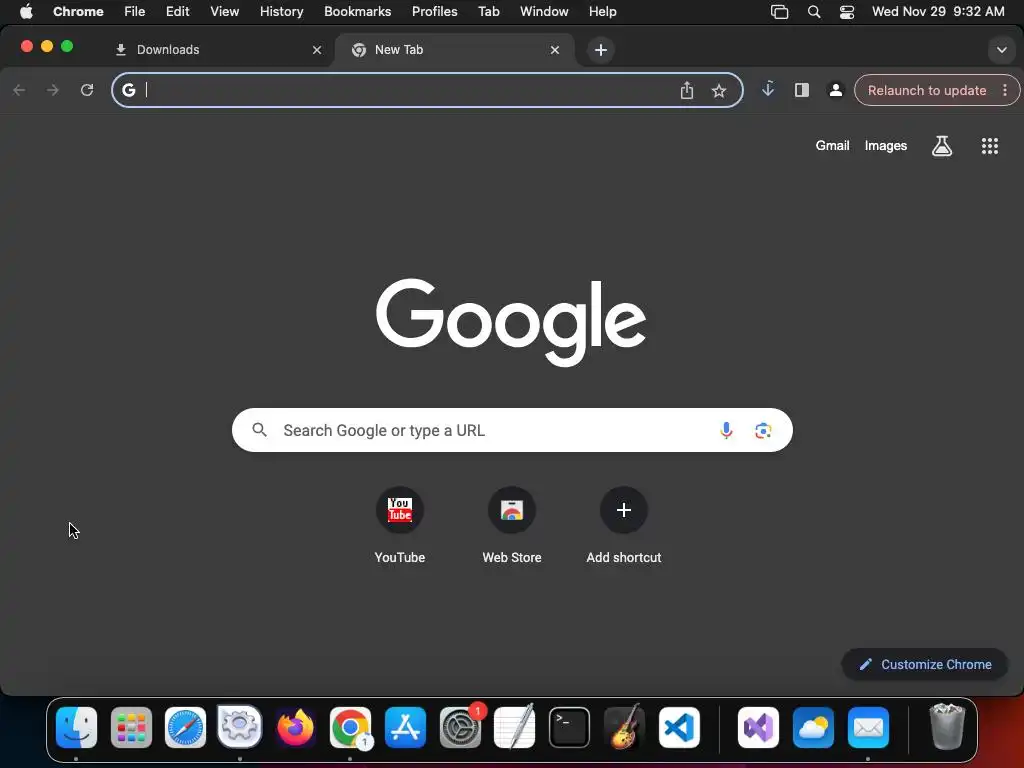
Task: Click Relaunch to update button
Action: pyautogui.click(x=927, y=90)
